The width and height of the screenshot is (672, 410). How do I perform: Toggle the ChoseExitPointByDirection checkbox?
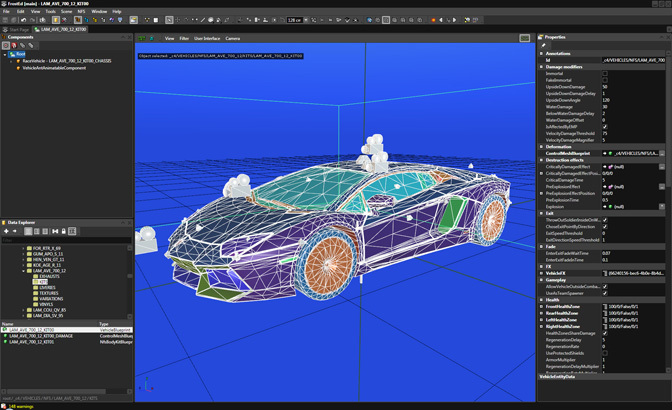[x=605, y=227]
